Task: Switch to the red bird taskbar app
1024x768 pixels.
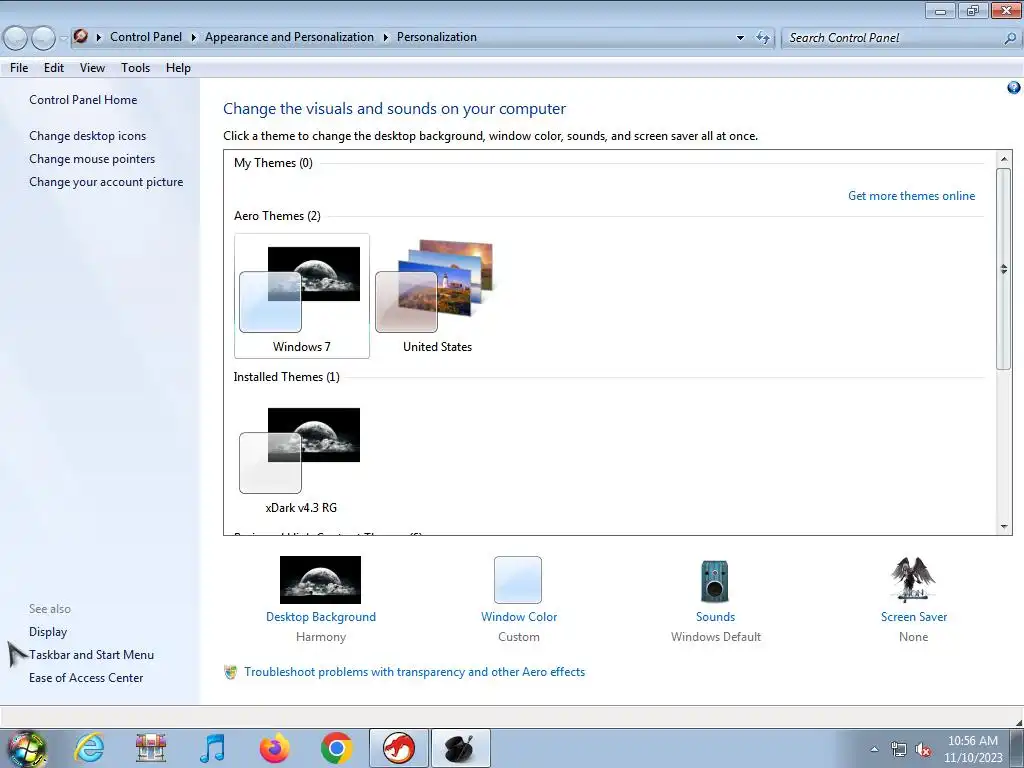Action: [x=398, y=748]
